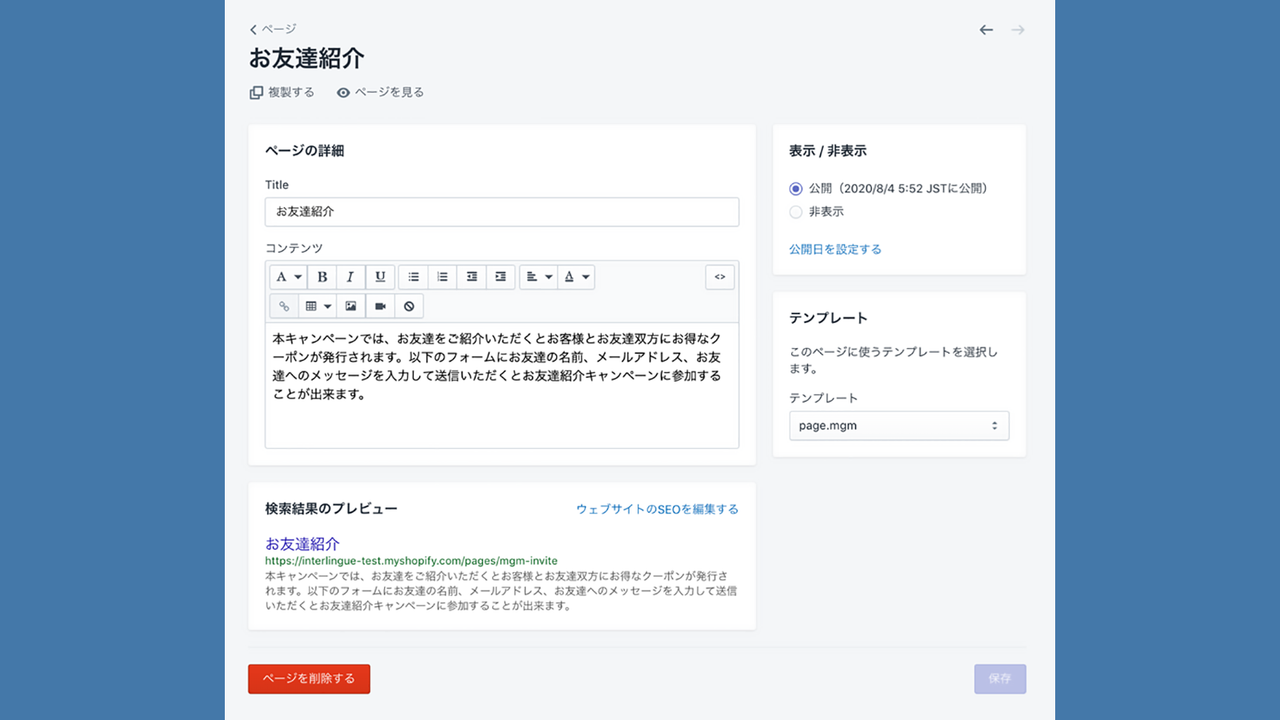The width and height of the screenshot is (1280, 720).
Task: Click the insert link icon
Action: (x=284, y=306)
